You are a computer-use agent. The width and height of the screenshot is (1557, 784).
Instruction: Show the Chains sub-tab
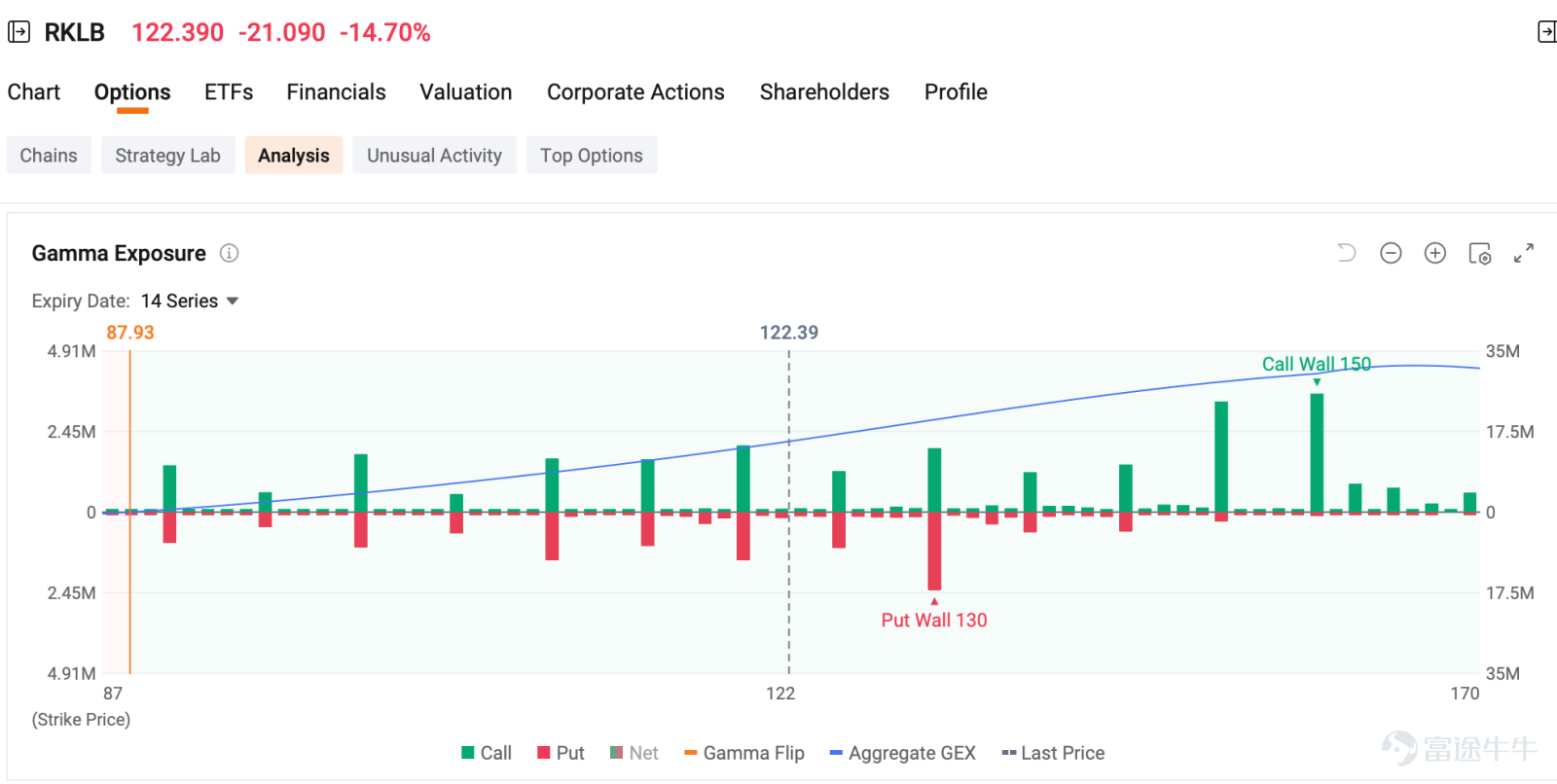point(49,156)
